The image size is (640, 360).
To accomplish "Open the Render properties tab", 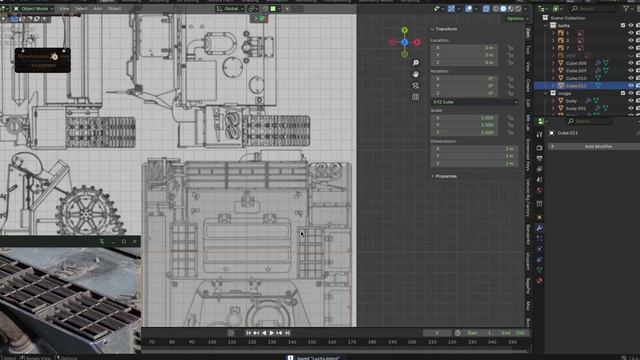I will [540, 148].
